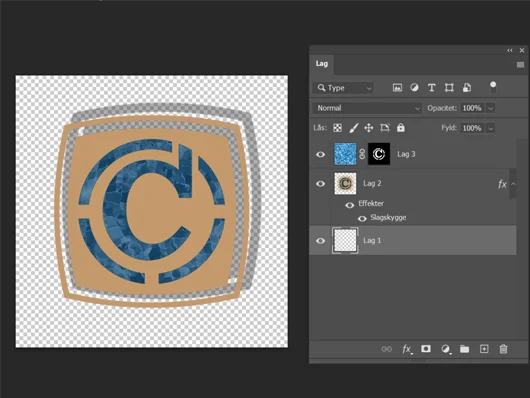This screenshot has width=530, height=398.
Task: Click the fx indicator on Lag 2
Action: (502, 184)
